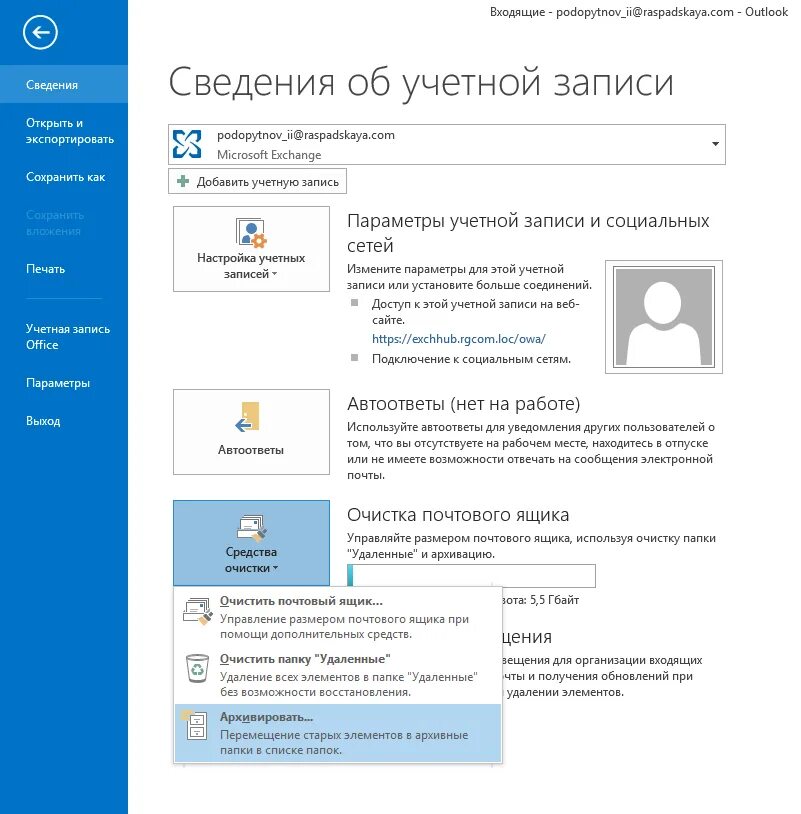Click the profile photo placeholder
The height and width of the screenshot is (814, 801).
click(663, 317)
